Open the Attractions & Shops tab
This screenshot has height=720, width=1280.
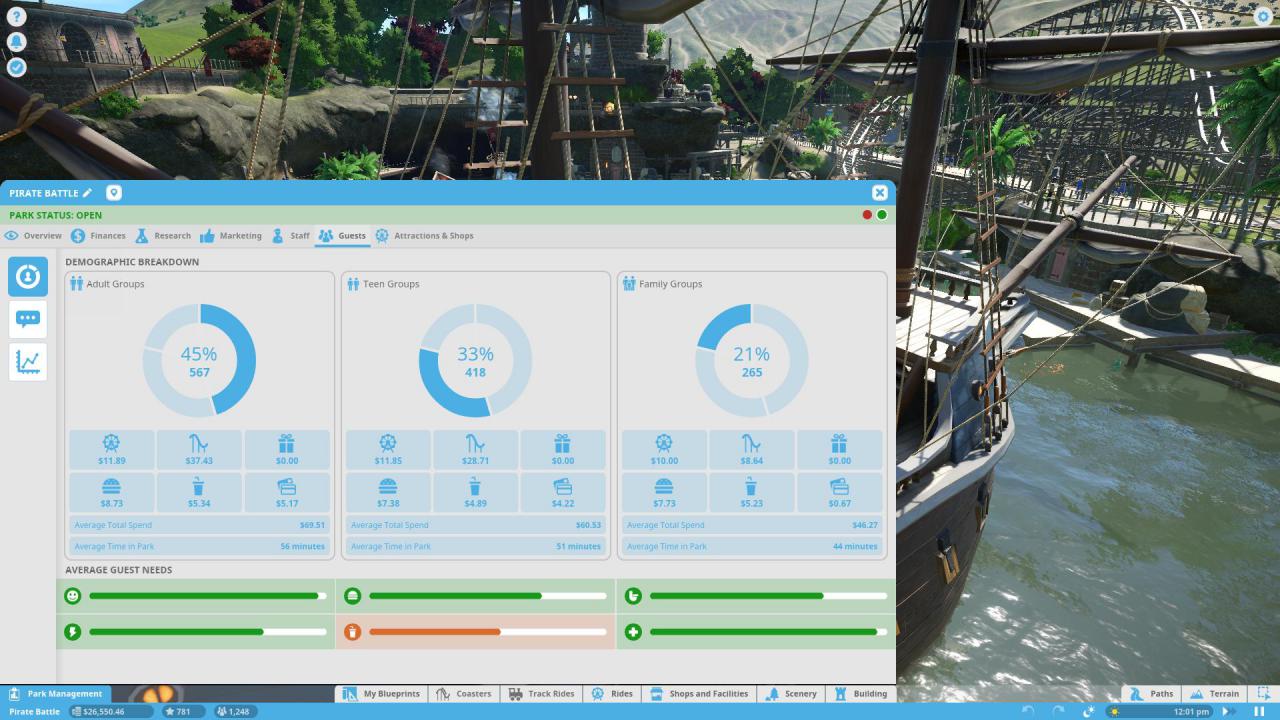tap(424, 236)
